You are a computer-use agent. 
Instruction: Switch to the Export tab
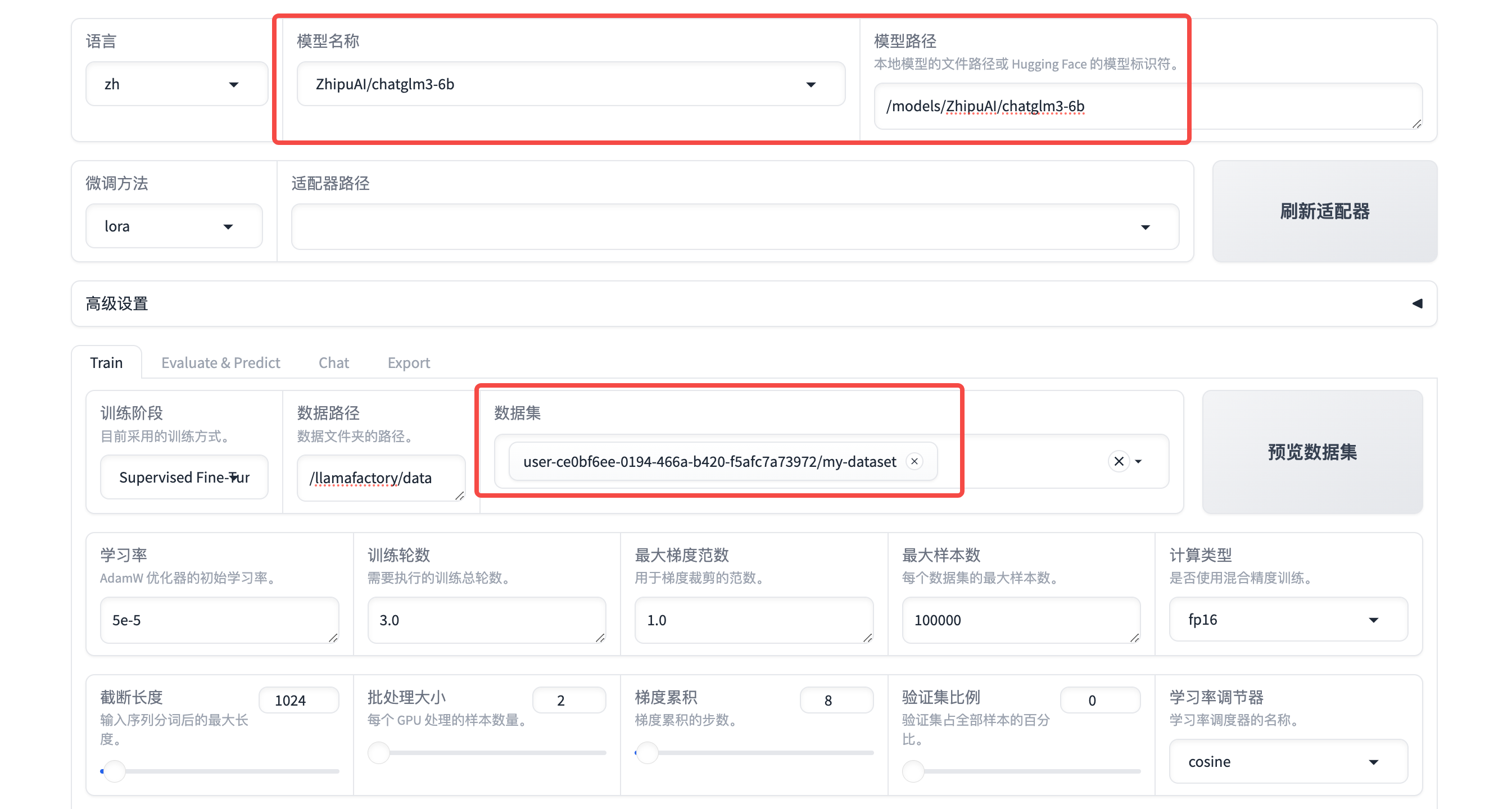[409, 362]
